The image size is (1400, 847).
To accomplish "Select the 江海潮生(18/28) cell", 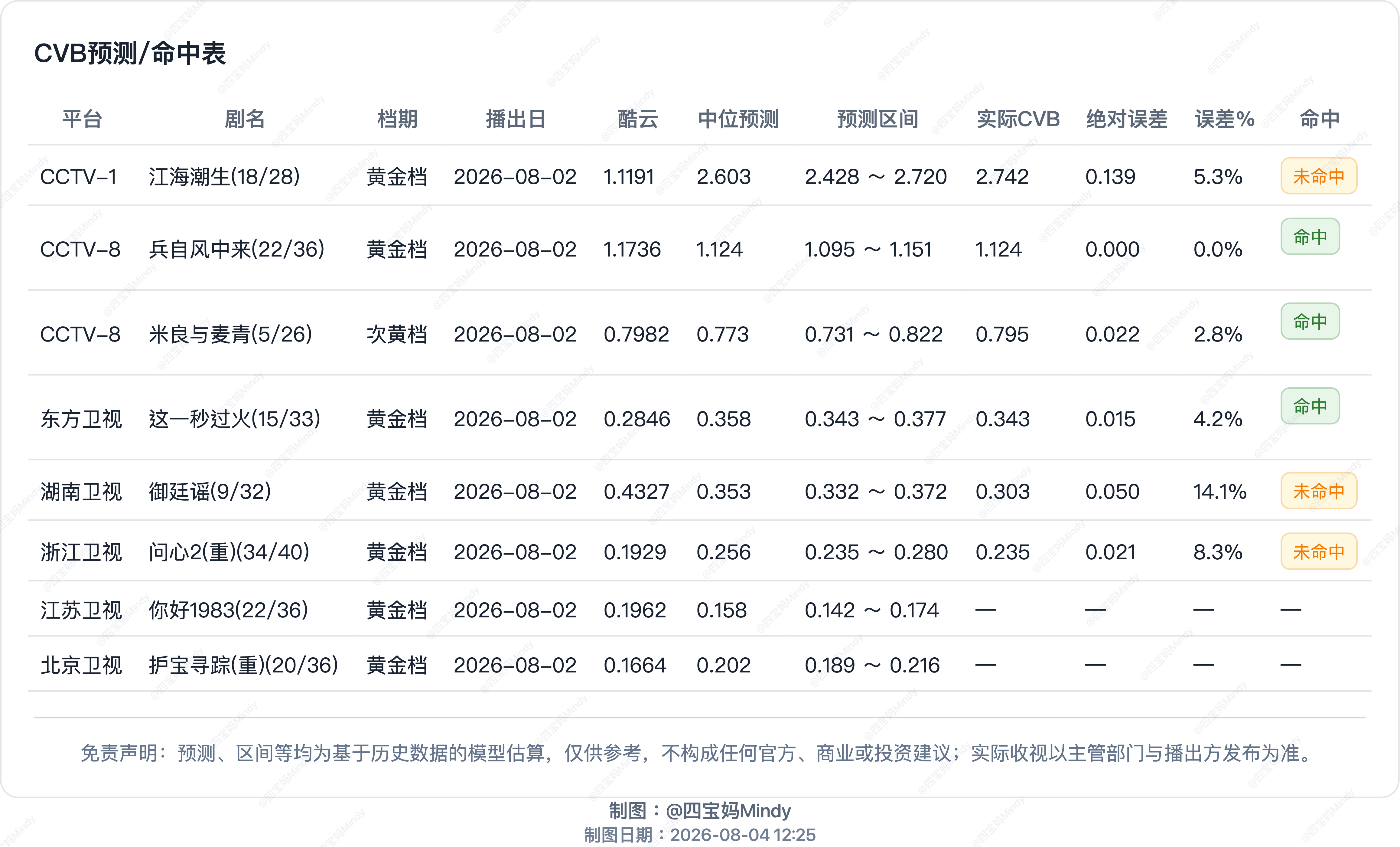I will pyautogui.click(x=224, y=177).
